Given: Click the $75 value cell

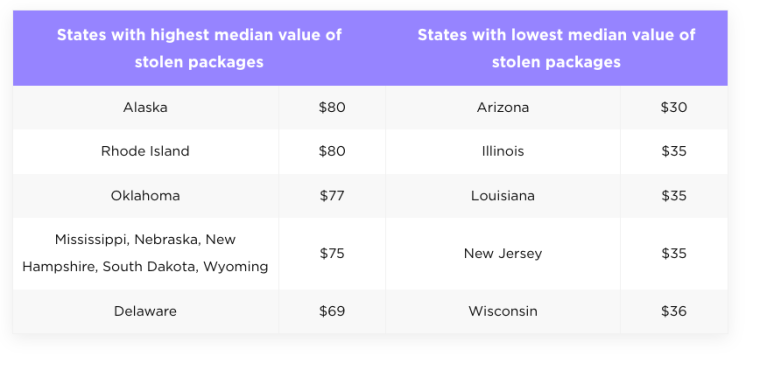Looking at the screenshot, I should [332, 253].
